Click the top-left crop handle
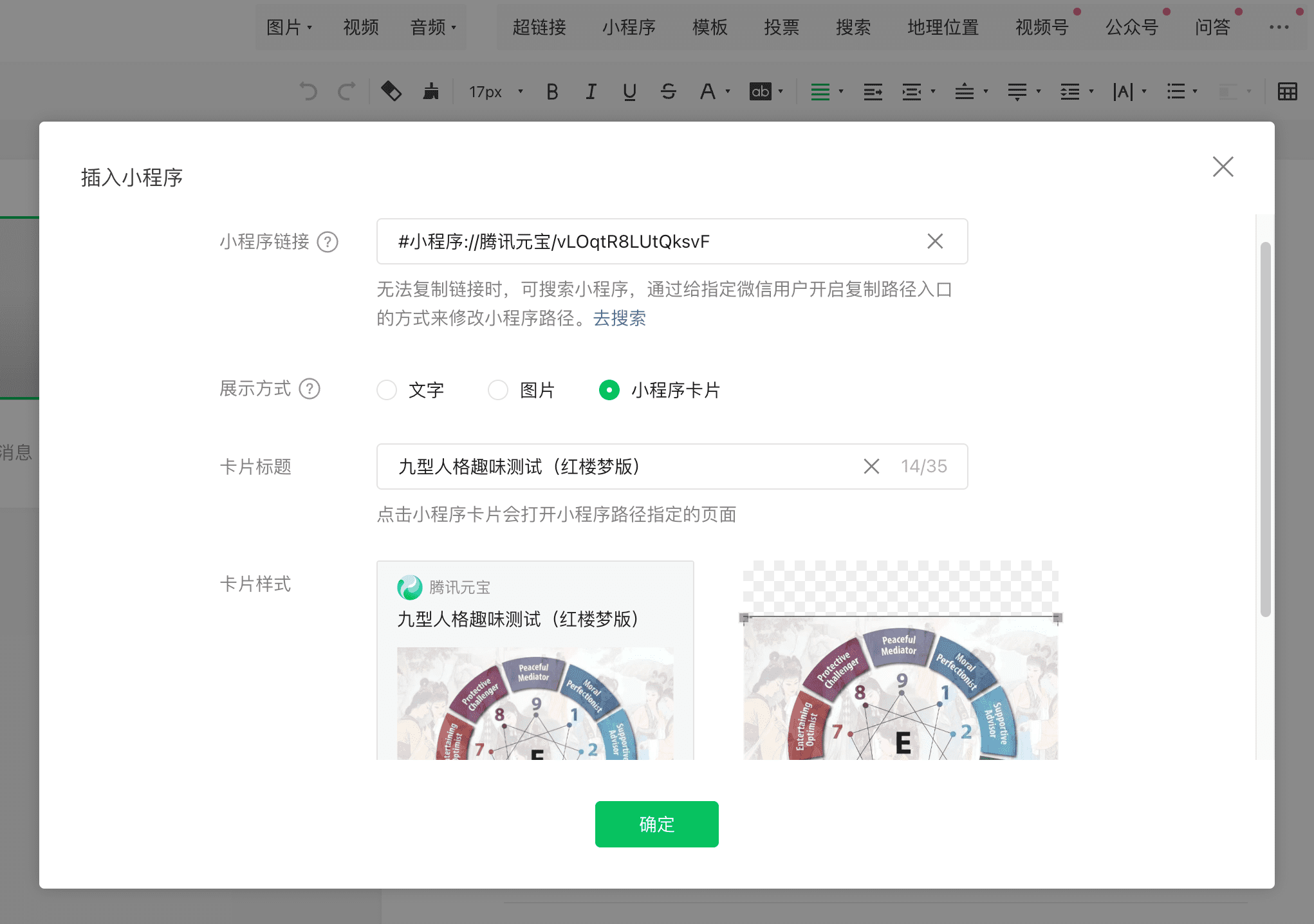Screen dimensions: 1314x924 pyautogui.click(x=744, y=618)
